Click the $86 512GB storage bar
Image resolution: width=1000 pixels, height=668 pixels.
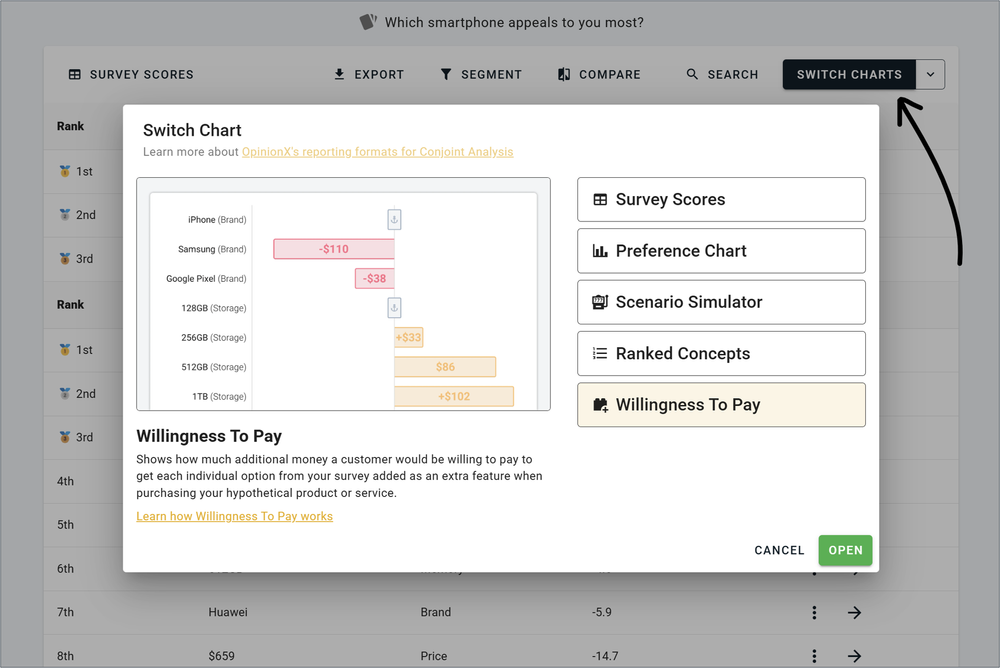[x=445, y=367]
